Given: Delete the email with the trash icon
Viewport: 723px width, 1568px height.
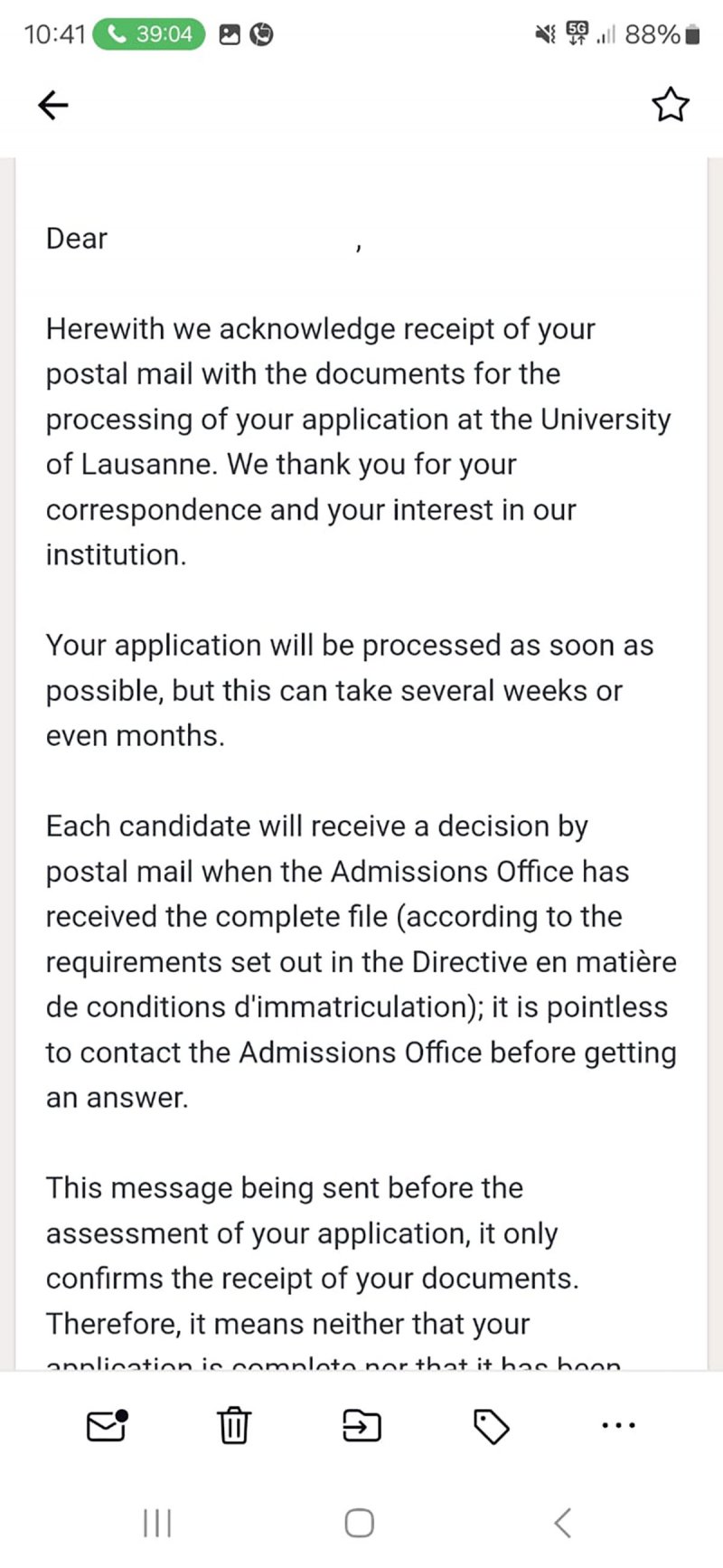Looking at the screenshot, I should (x=233, y=1425).
